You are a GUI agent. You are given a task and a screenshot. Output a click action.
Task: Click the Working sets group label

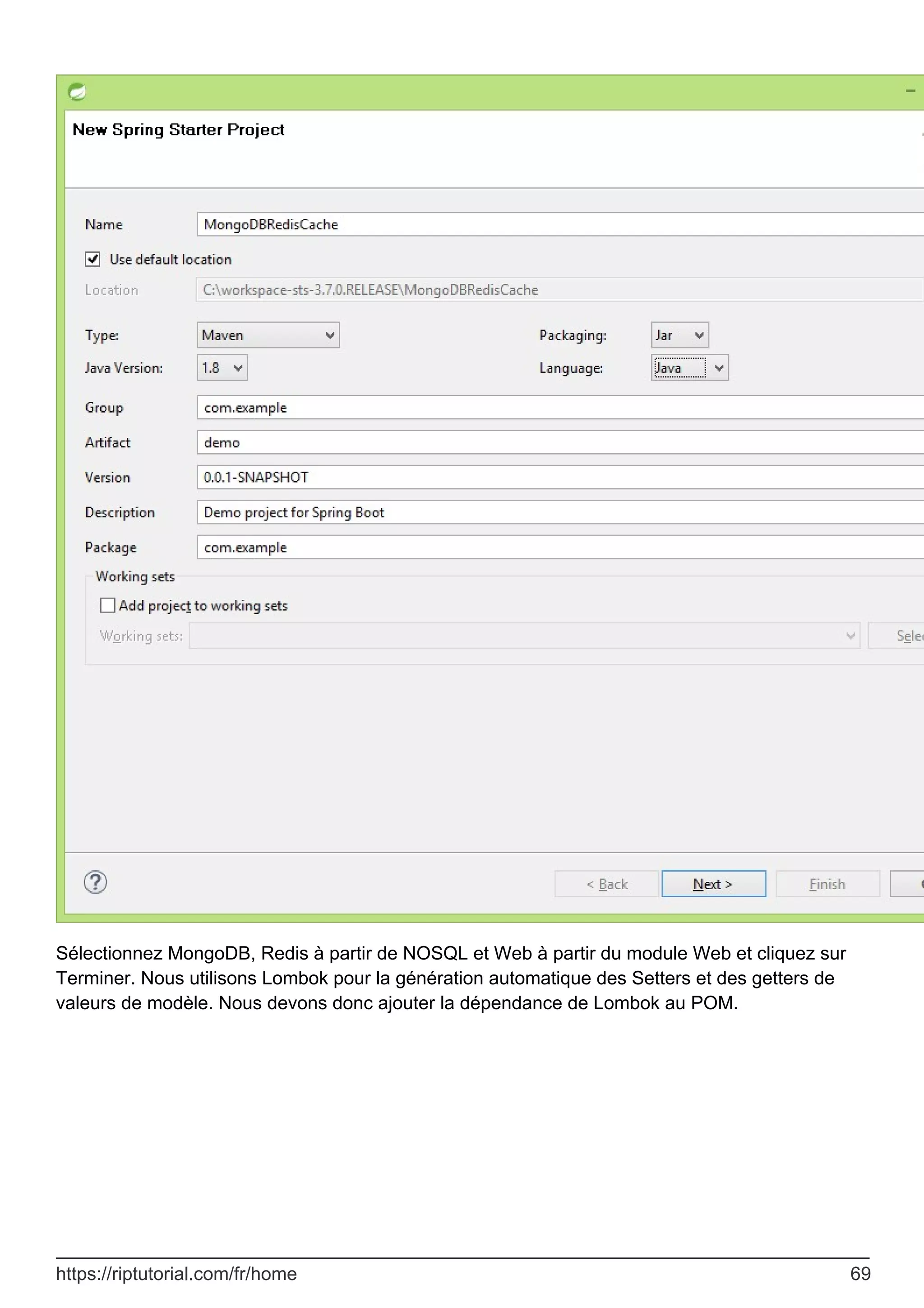click(135, 577)
